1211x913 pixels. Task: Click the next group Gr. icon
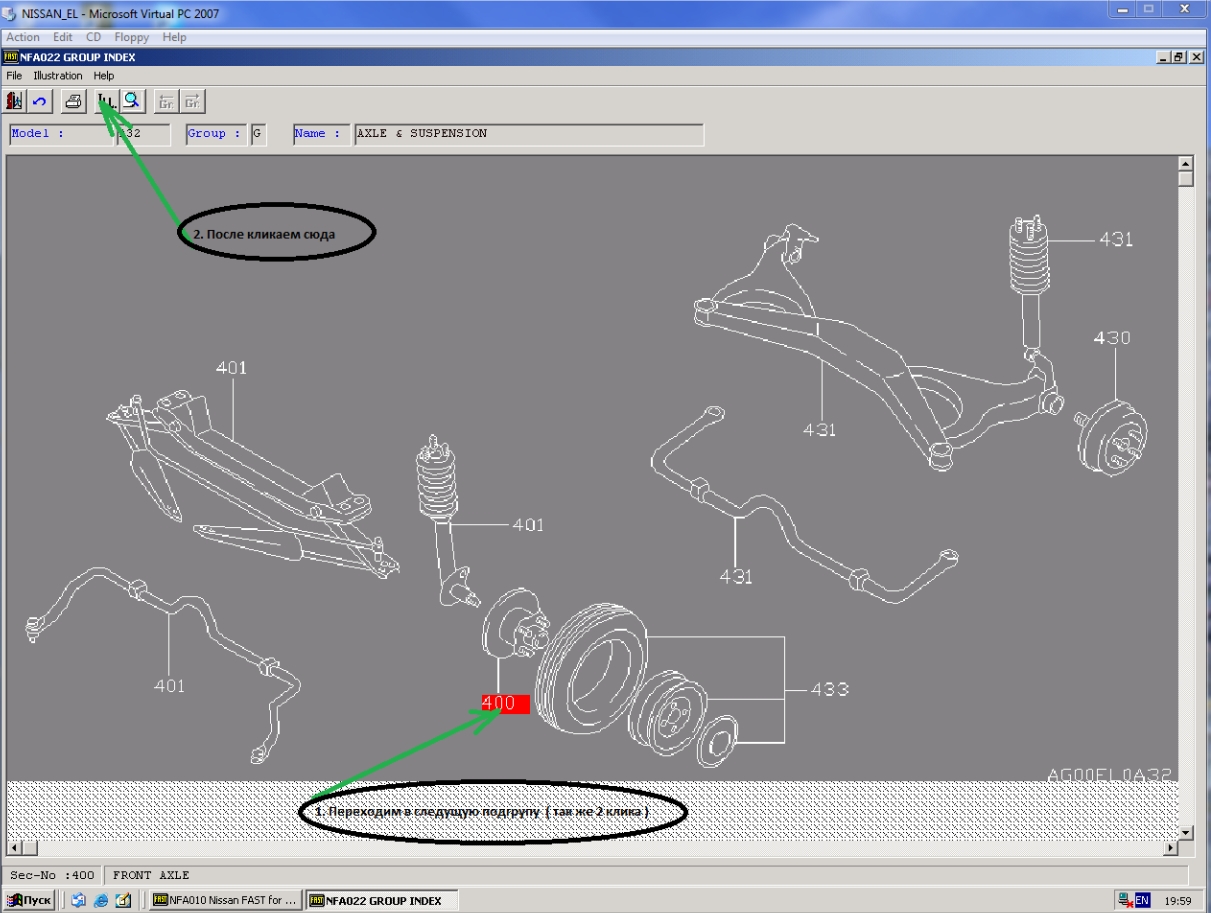pyautogui.click(x=194, y=101)
